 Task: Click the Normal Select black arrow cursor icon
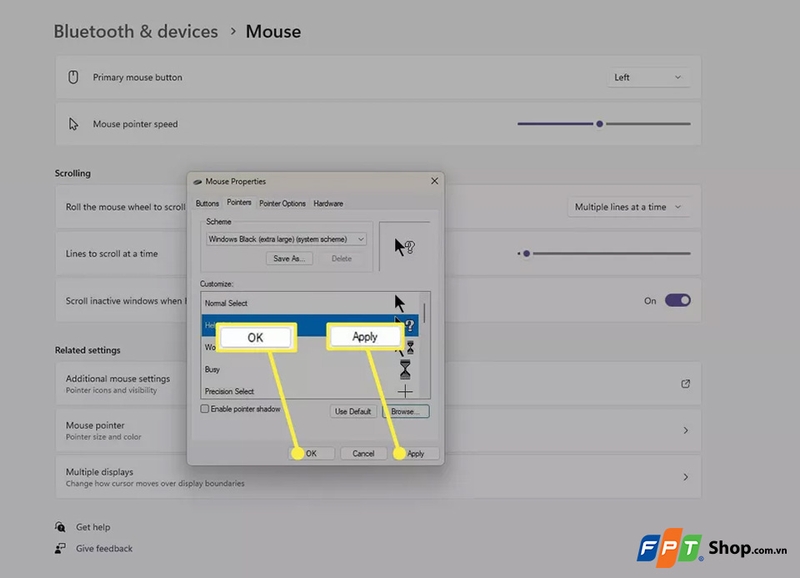tap(399, 303)
